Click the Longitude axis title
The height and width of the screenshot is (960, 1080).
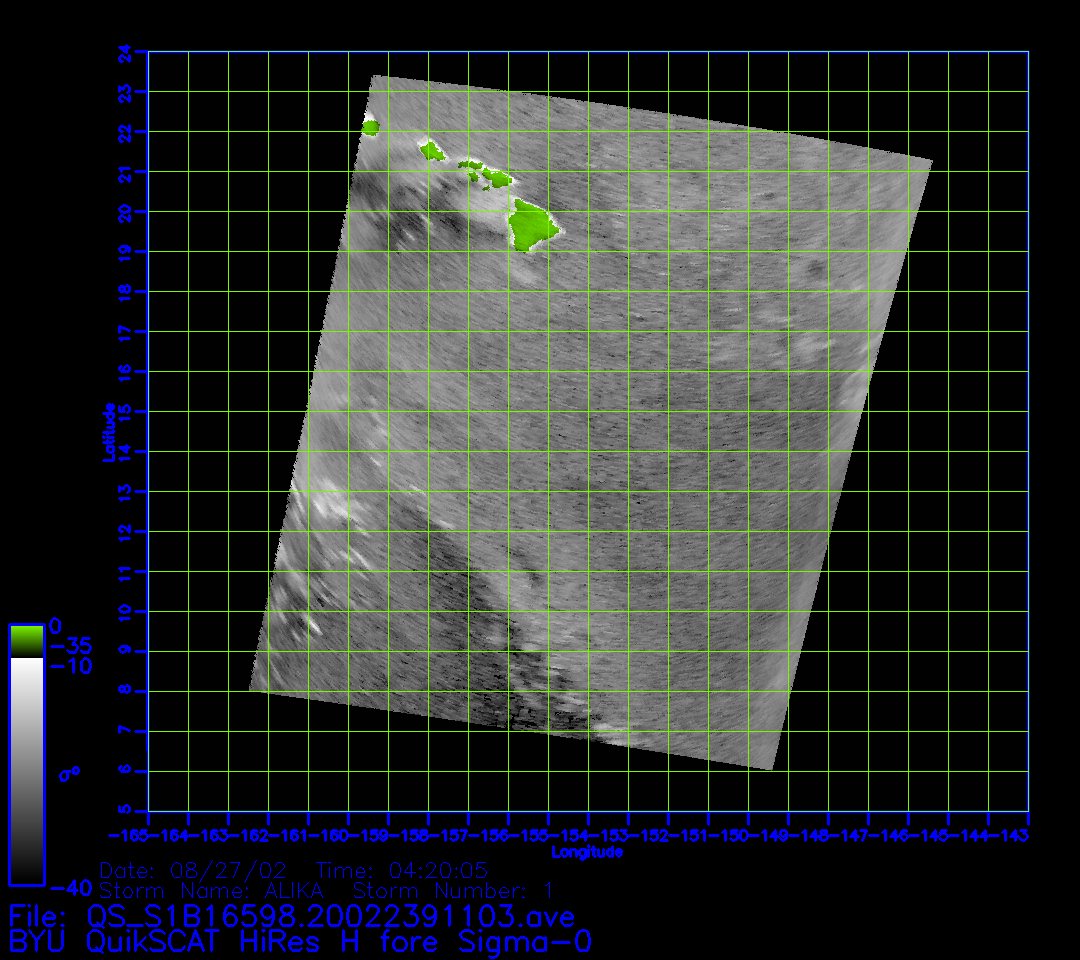click(x=587, y=852)
